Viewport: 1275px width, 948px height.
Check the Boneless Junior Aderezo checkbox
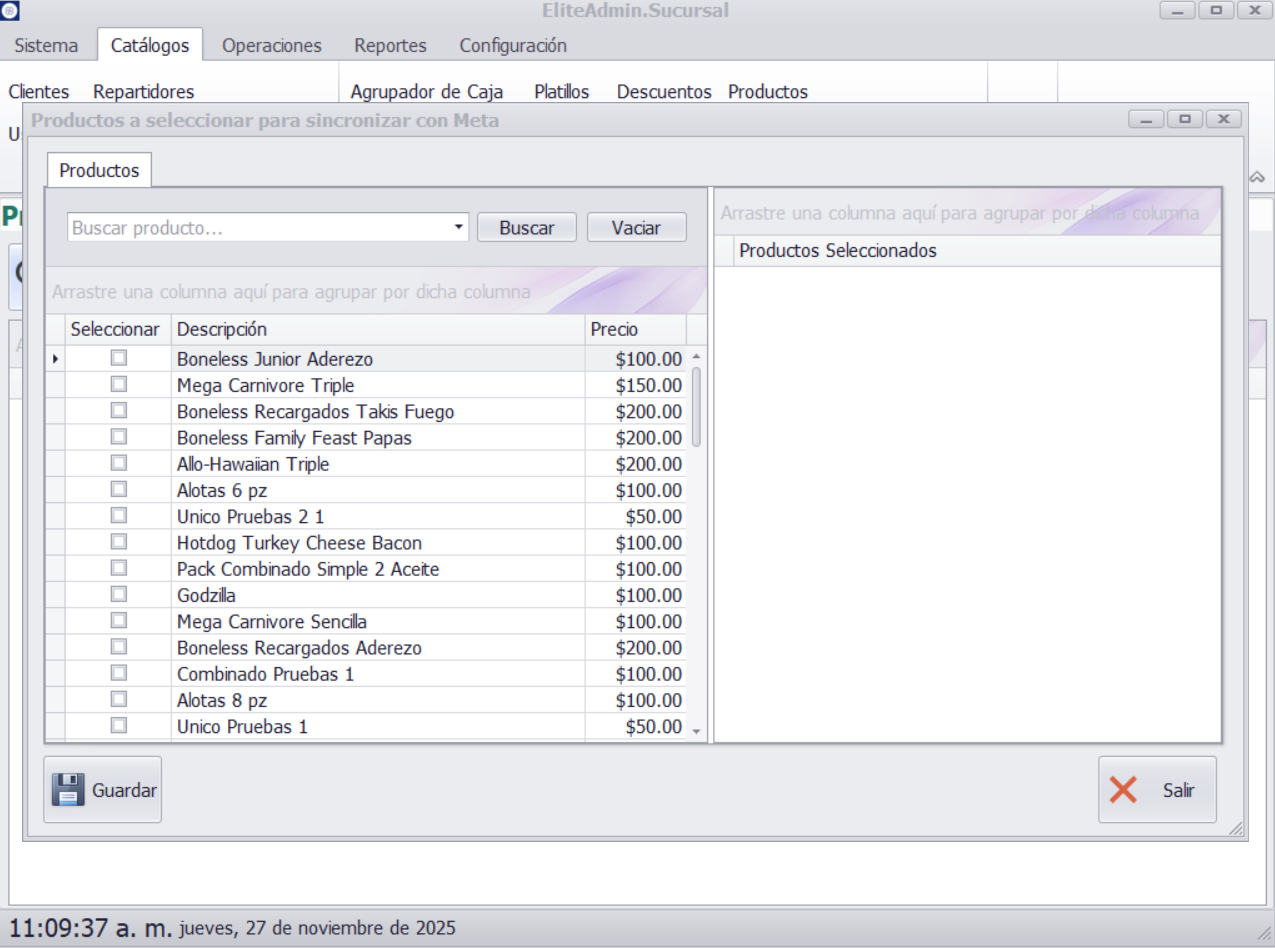(119, 358)
